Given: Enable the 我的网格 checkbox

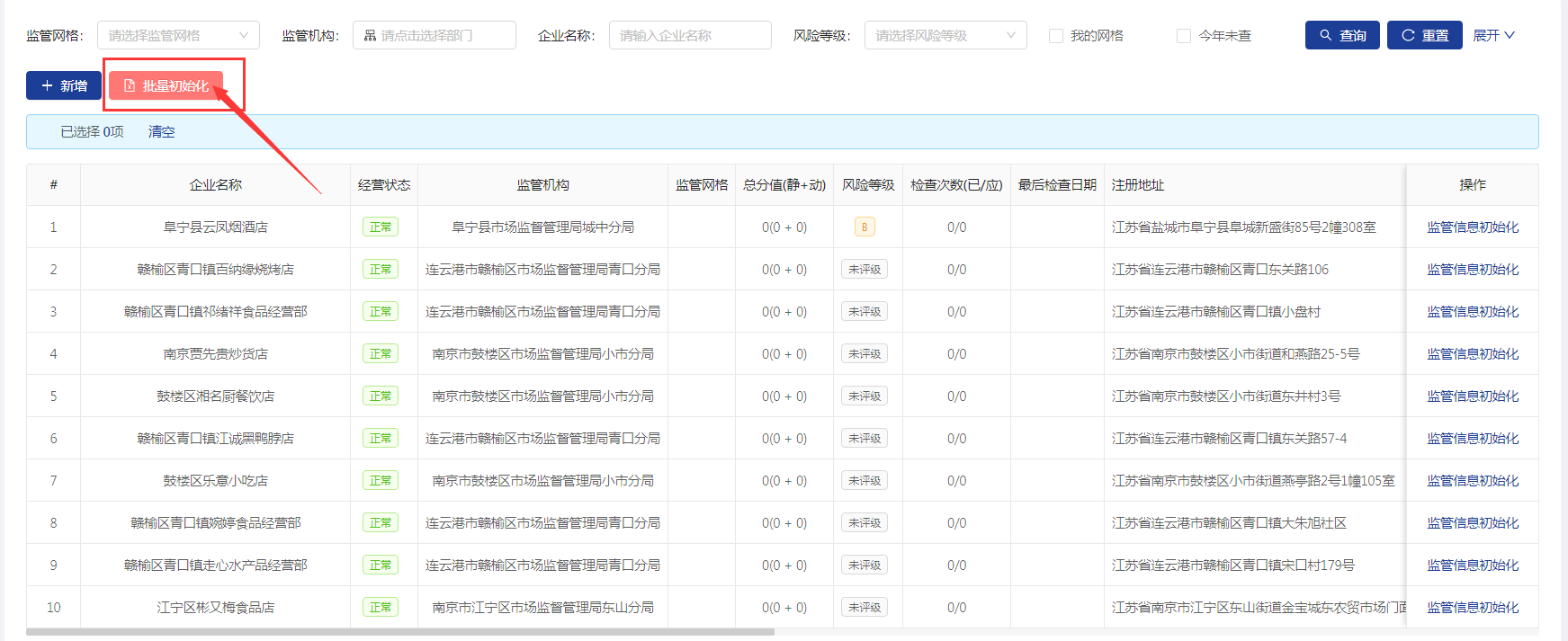Looking at the screenshot, I should point(1056,36).
